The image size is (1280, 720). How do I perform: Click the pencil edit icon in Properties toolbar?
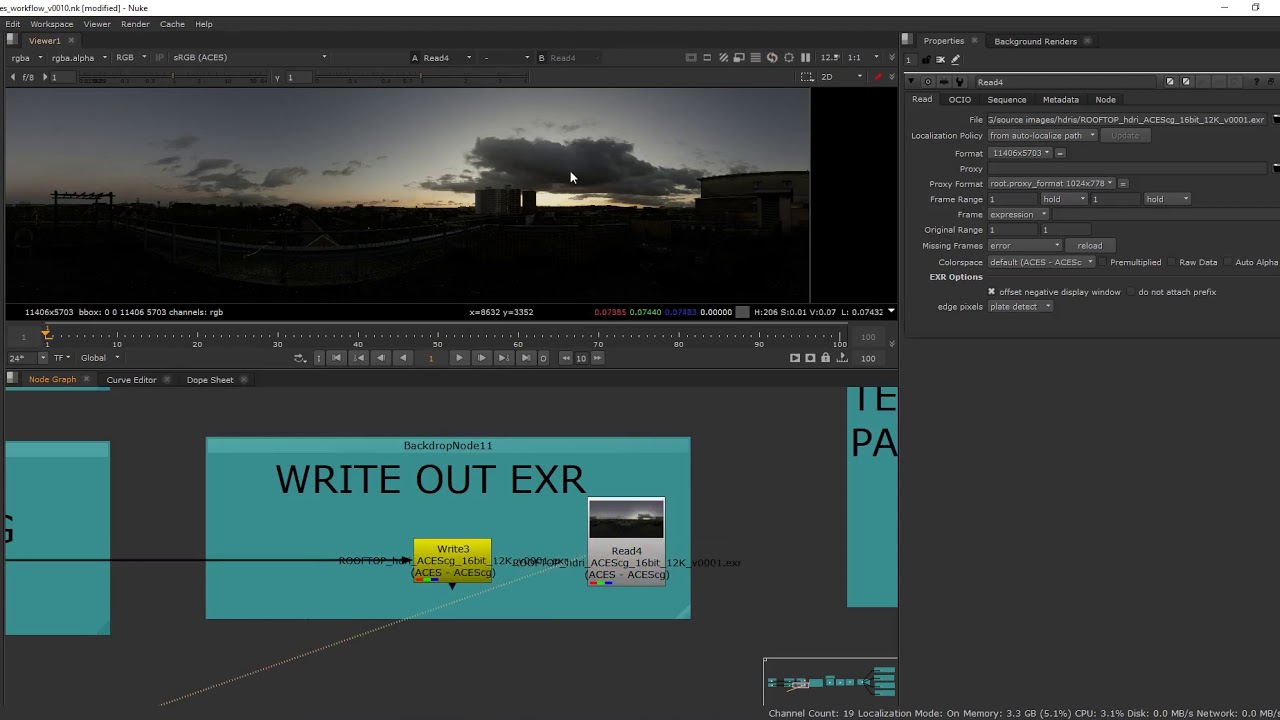coord(955,60)
